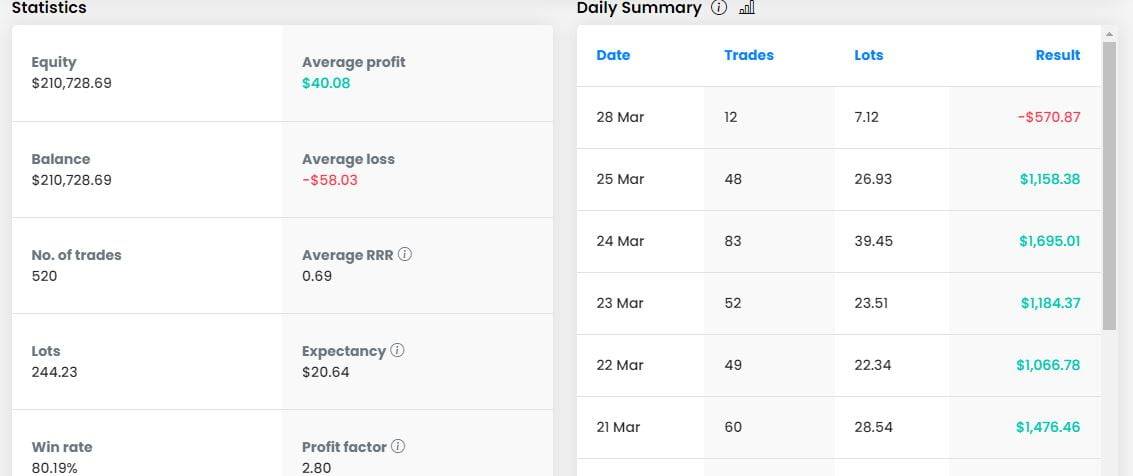Click the $1,695.01 result value
The image size is (1133, 476).
point(1049,241)
